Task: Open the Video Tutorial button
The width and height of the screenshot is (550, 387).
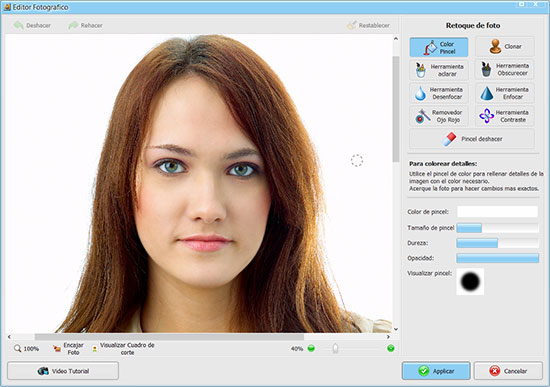Action: (x=63, y=371)
